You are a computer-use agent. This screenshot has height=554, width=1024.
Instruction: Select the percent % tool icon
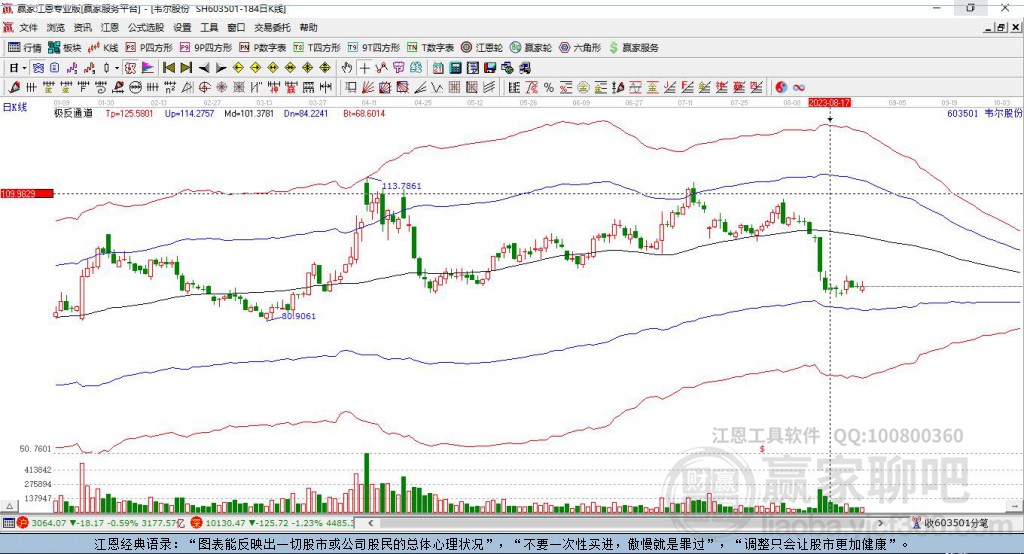pyautogui.click(x=549, y=88)
